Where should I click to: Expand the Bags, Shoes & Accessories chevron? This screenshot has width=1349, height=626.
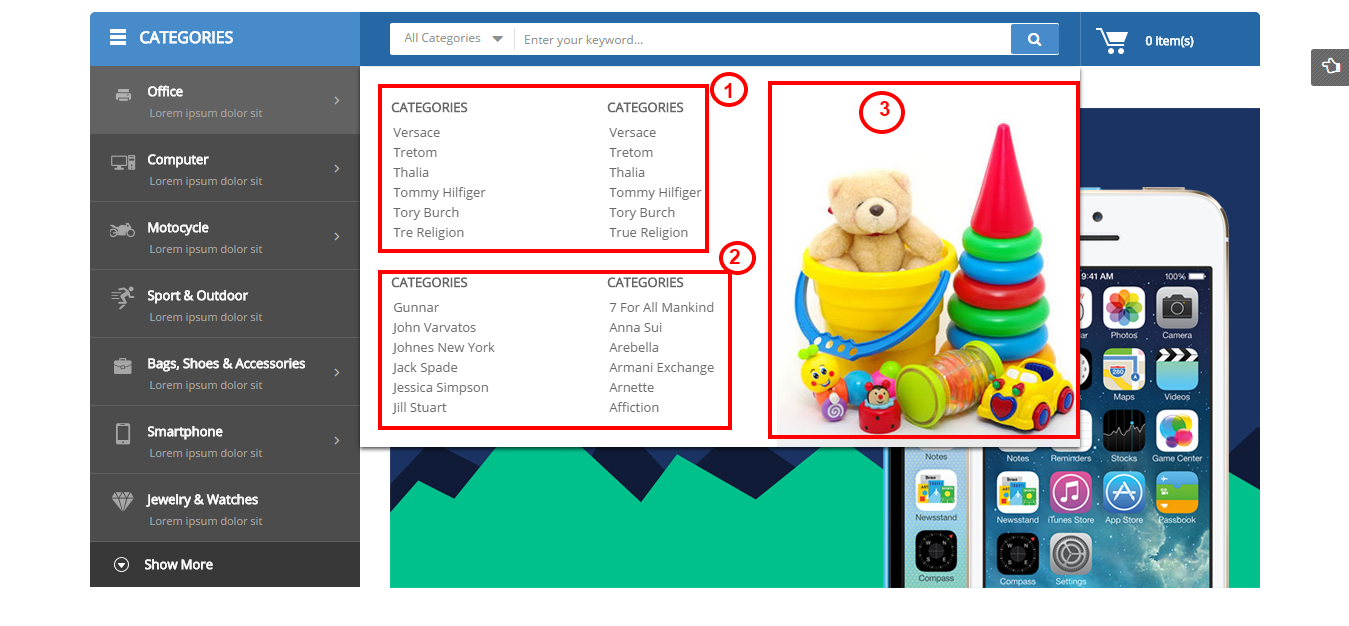coord(337,372)
